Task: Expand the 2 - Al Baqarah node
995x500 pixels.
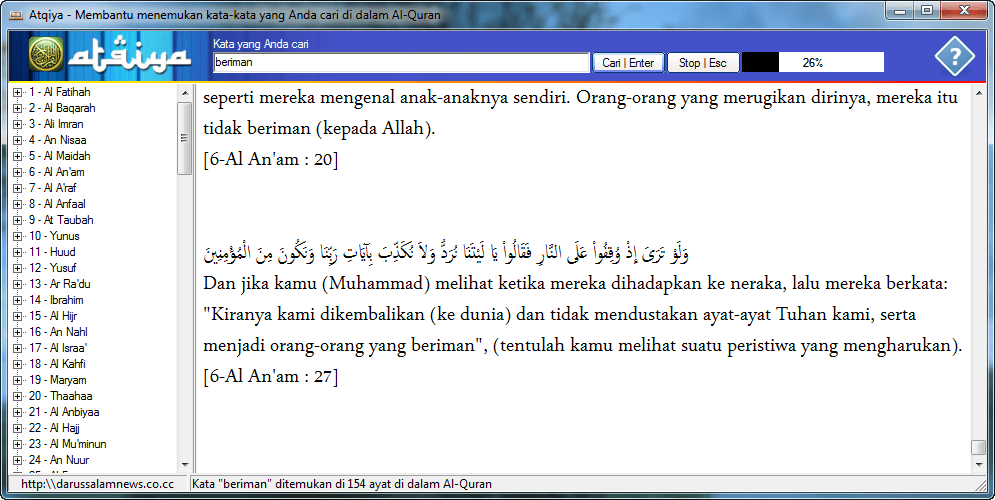Action: (x=18, y=108)
